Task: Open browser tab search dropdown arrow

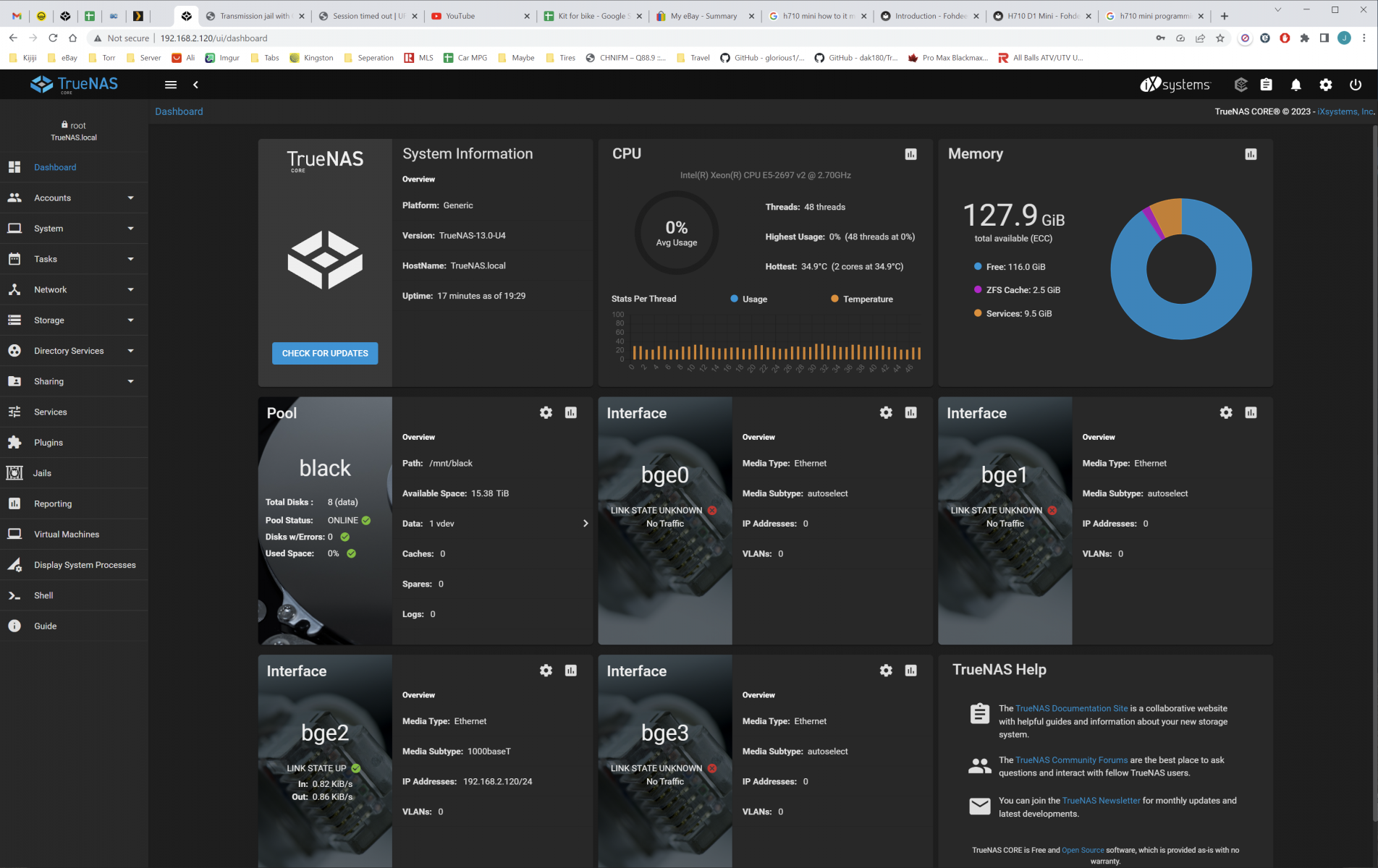Action: click(1278, 10)
